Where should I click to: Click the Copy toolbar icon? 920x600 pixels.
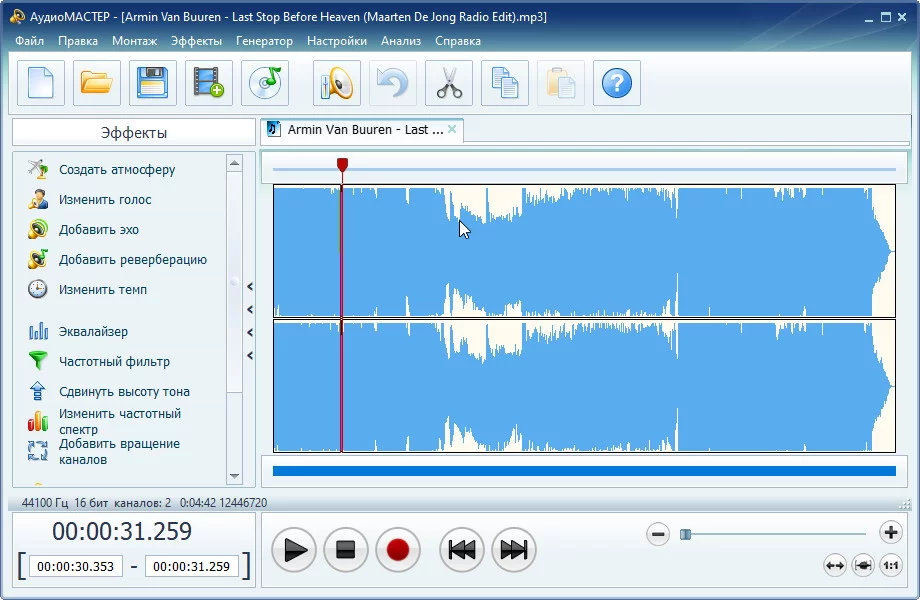click(505, 83)
